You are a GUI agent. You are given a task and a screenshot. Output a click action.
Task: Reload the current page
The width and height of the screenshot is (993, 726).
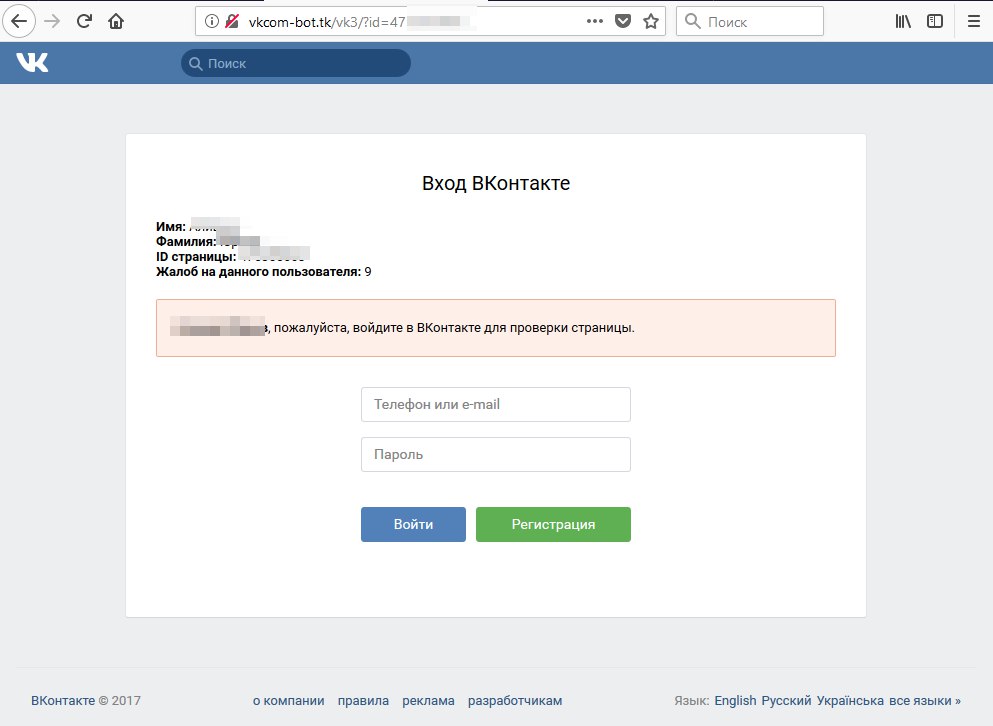click(x=85, y=21)
